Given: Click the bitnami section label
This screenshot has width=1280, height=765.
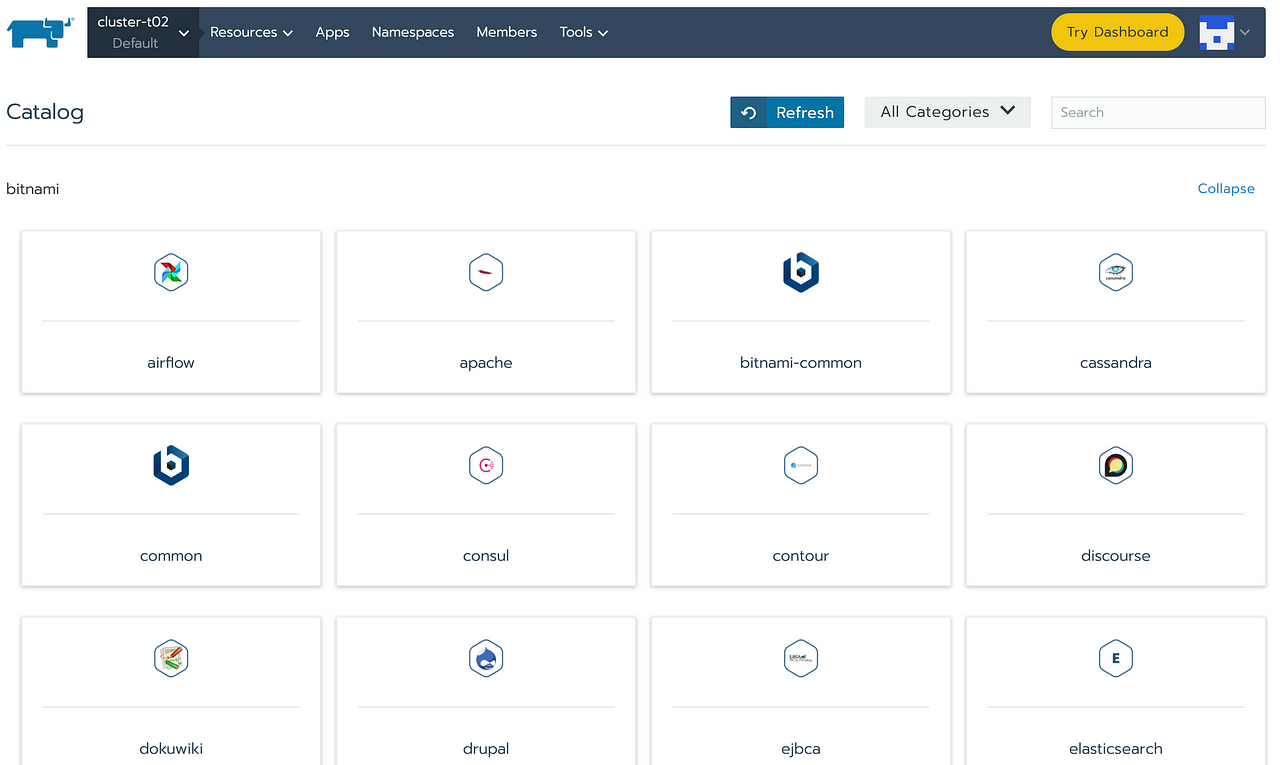Looking at the screenshot, I should [x=33, y=189].
